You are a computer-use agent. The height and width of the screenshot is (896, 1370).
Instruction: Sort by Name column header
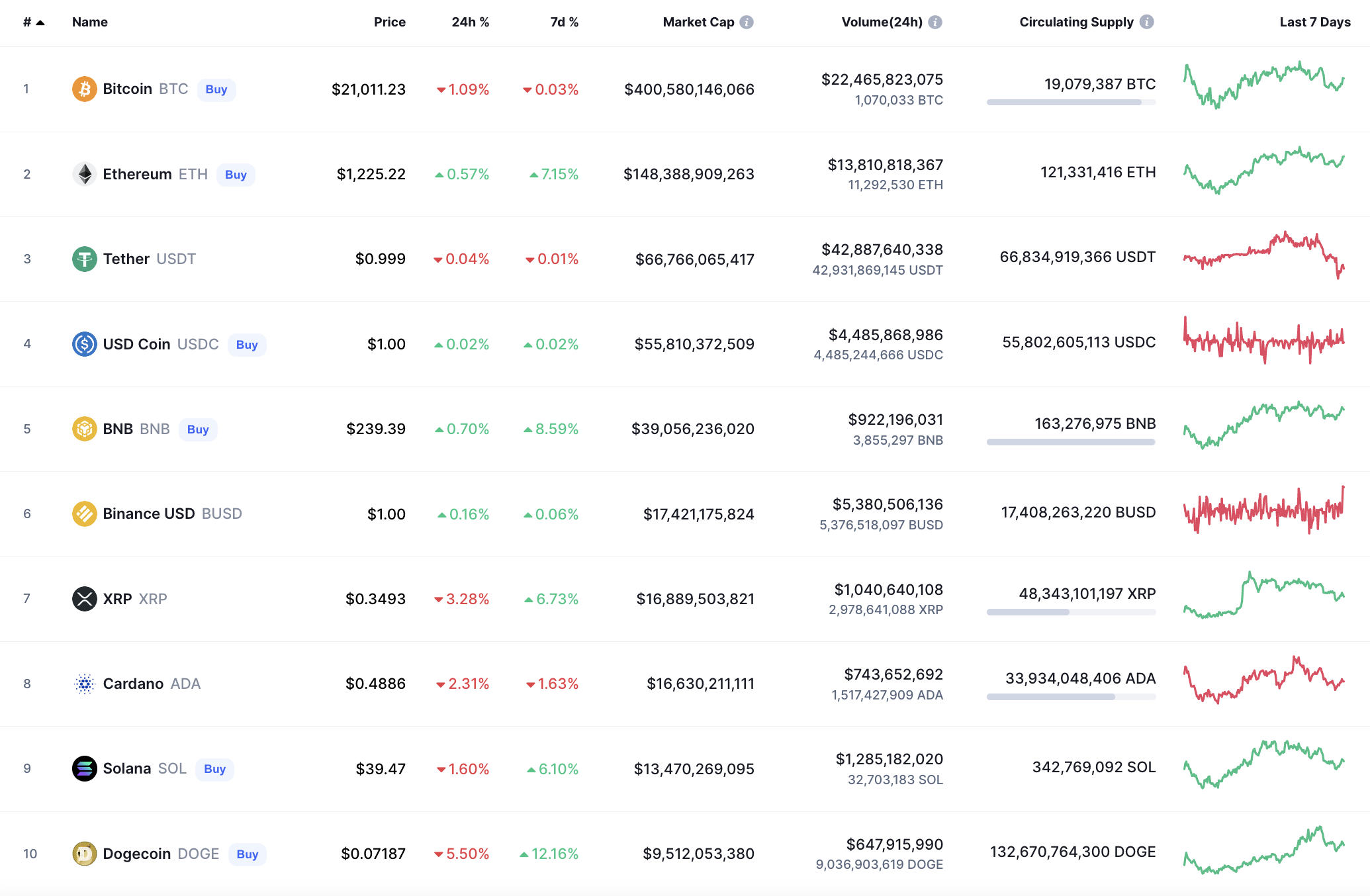[x=90, y=22]
